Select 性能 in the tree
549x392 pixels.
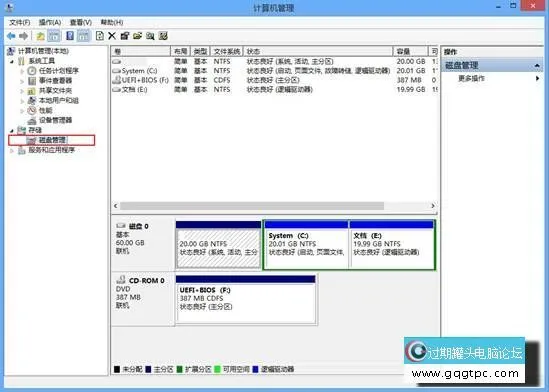click(x=46, y=110)
